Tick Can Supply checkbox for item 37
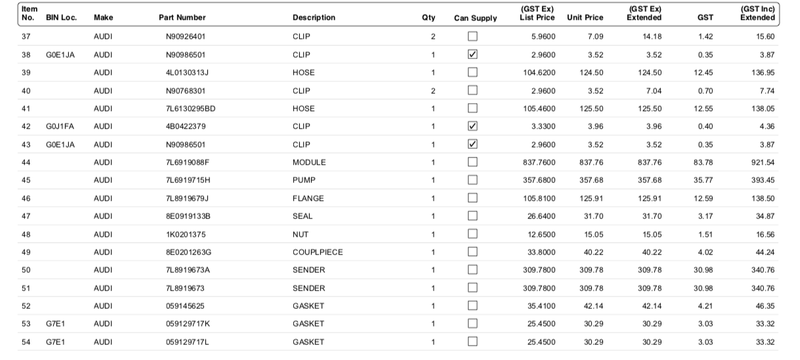 click(x=473, y=36)
